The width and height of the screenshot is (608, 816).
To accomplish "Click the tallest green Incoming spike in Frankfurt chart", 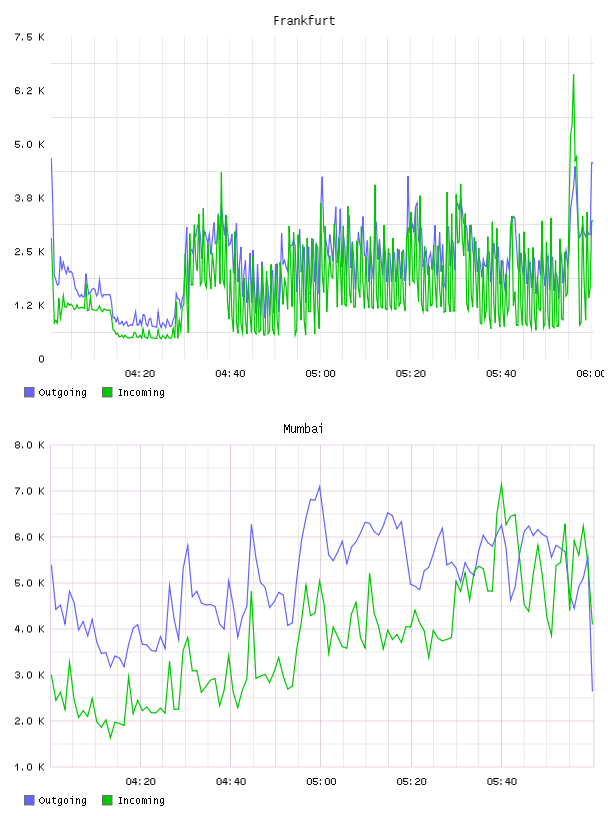I will click(574, 75).
